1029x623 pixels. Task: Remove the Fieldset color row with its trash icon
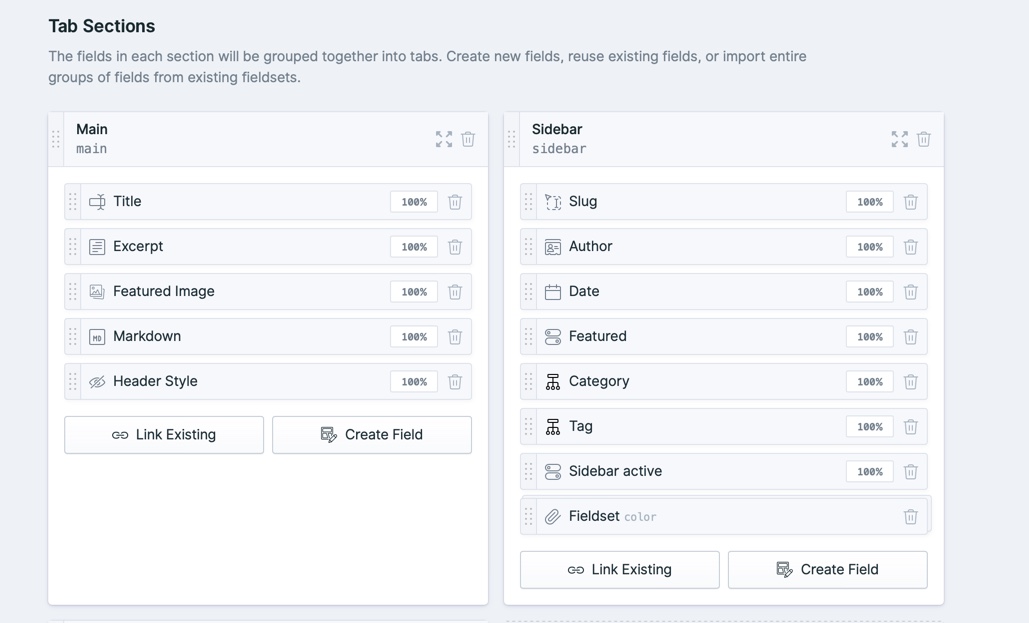coord(910,517)
